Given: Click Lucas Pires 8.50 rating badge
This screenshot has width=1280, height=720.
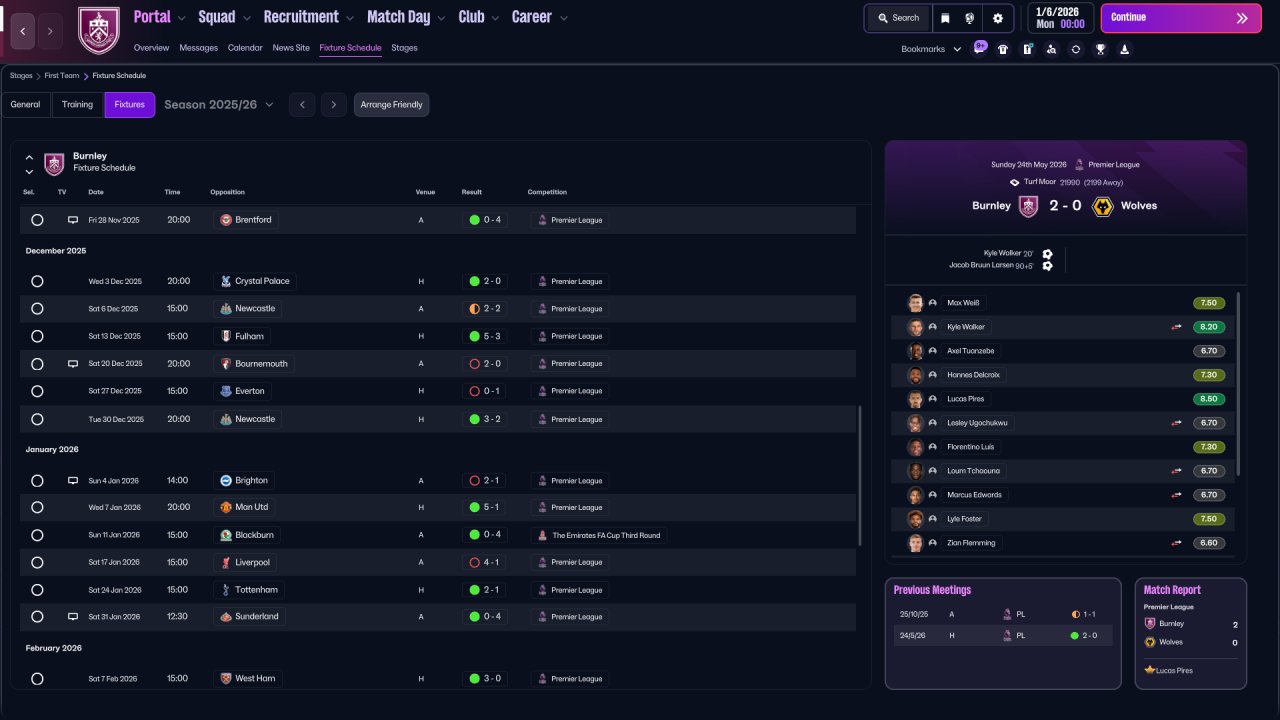Looking at the screenshot, I should [x=1209, y=399].
